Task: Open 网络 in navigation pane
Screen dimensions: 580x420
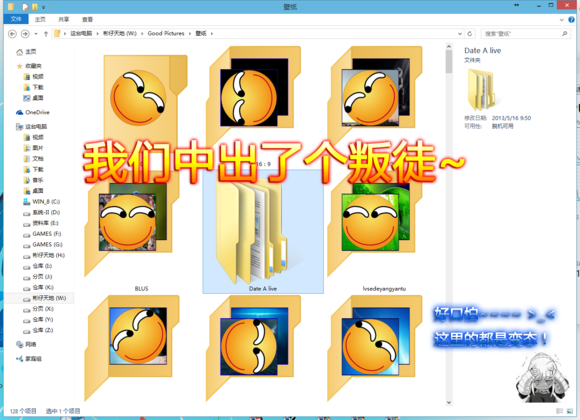Action: pos(26,345)
